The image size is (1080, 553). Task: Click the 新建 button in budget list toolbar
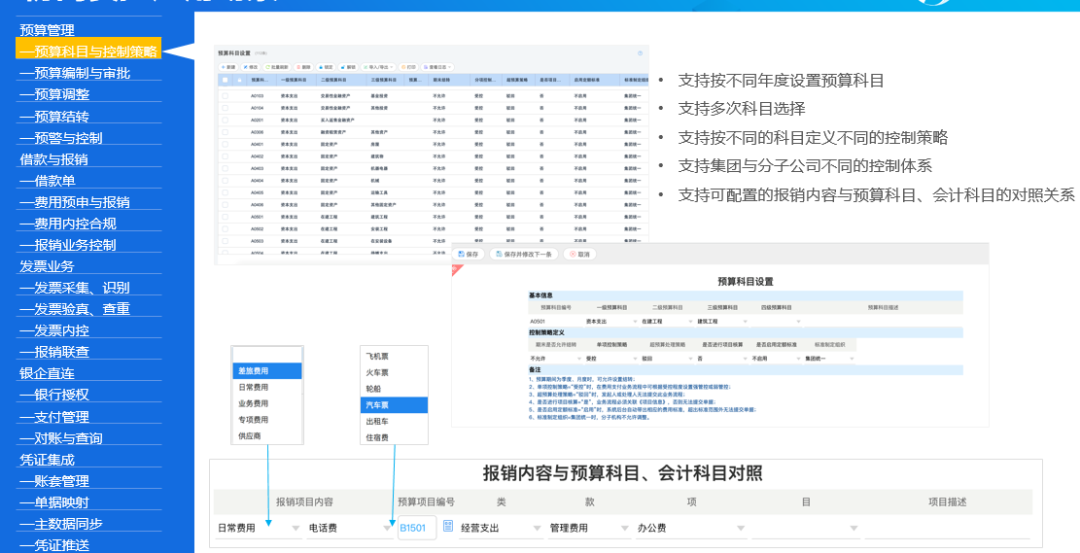point(228,67)
